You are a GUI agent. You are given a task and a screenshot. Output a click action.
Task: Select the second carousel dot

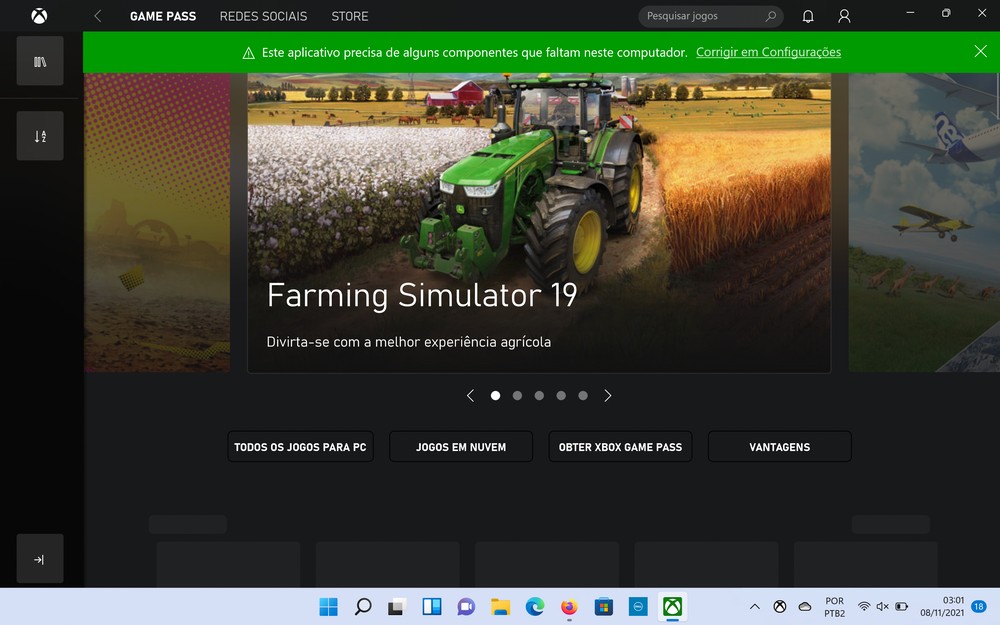click(x=517, y=396)
